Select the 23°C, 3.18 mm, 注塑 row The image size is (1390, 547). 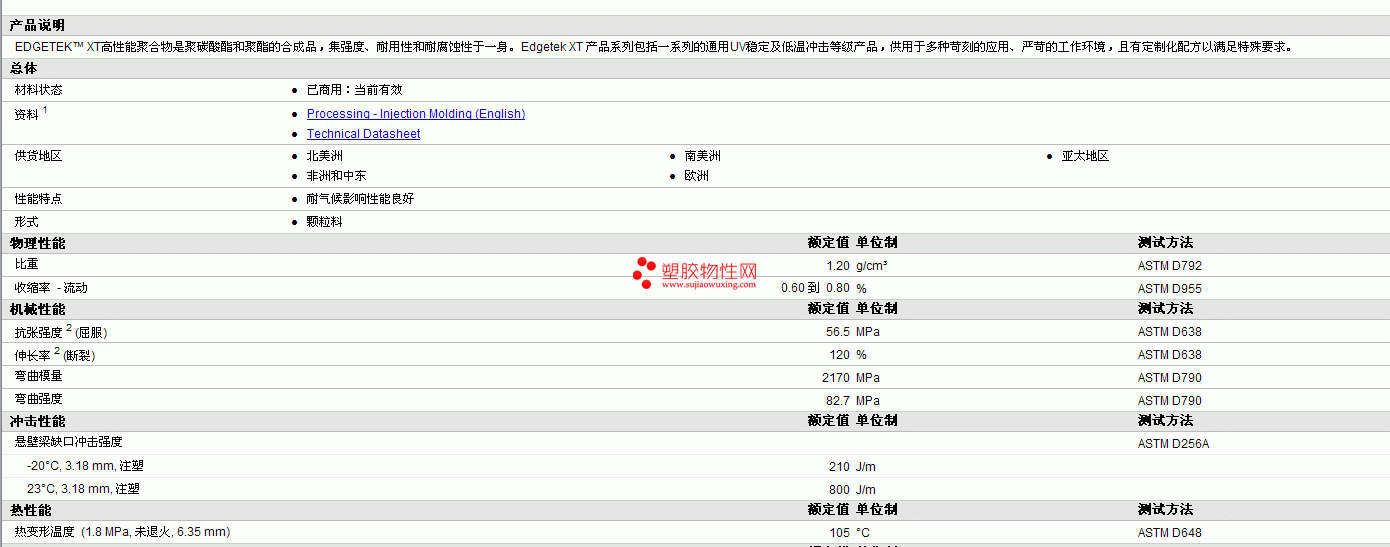tap(84, 489)
